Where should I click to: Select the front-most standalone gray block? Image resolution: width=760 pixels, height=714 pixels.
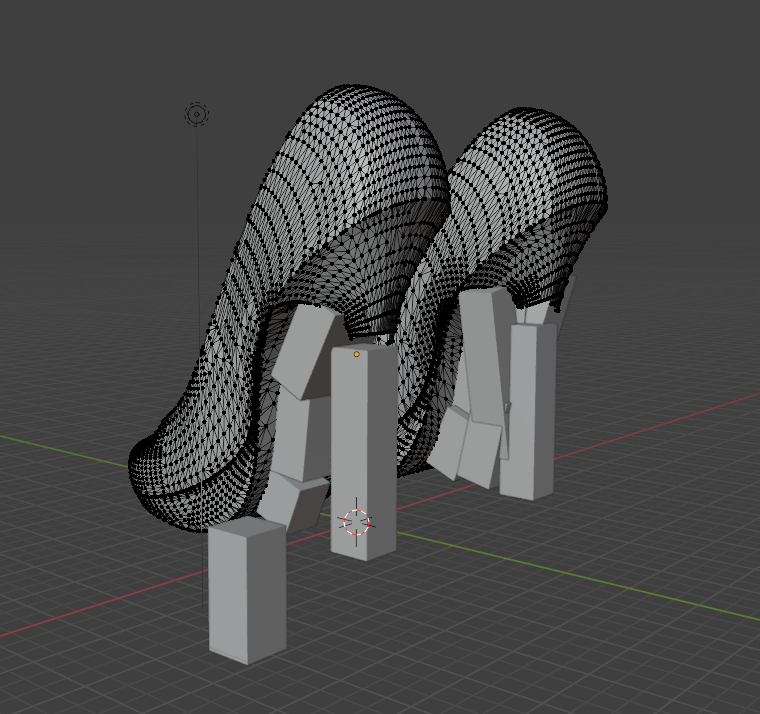pos(247,590)
